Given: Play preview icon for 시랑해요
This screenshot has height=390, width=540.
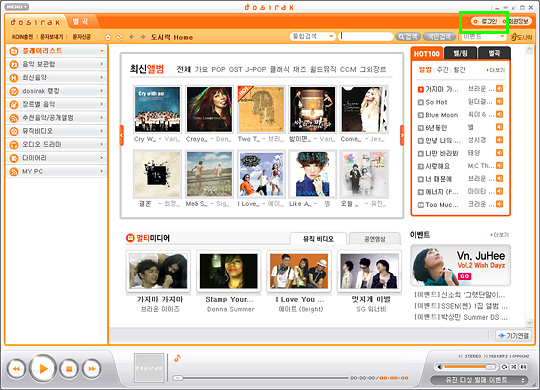Looking at the screenshot, I should [x=499, y=166].
